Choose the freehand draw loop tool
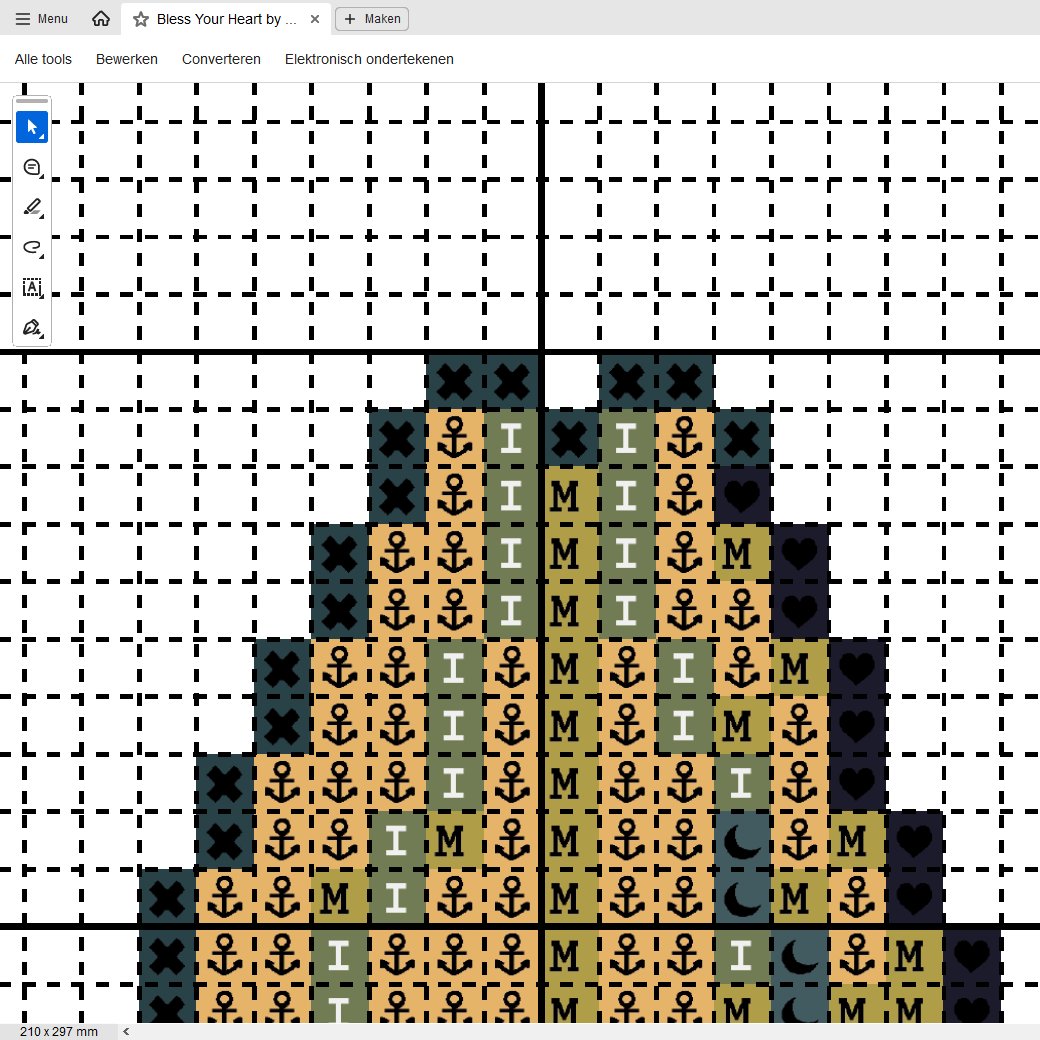 pyautogui.click(x=32, y=248)
